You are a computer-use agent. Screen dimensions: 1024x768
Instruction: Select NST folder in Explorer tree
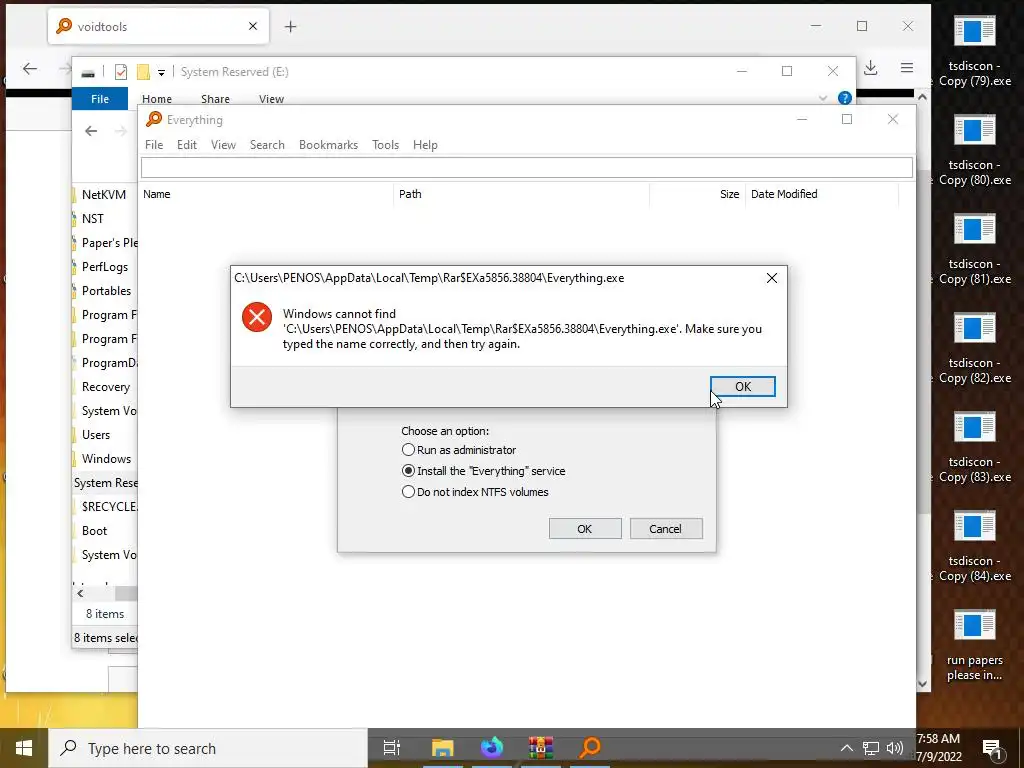(93, 219)
